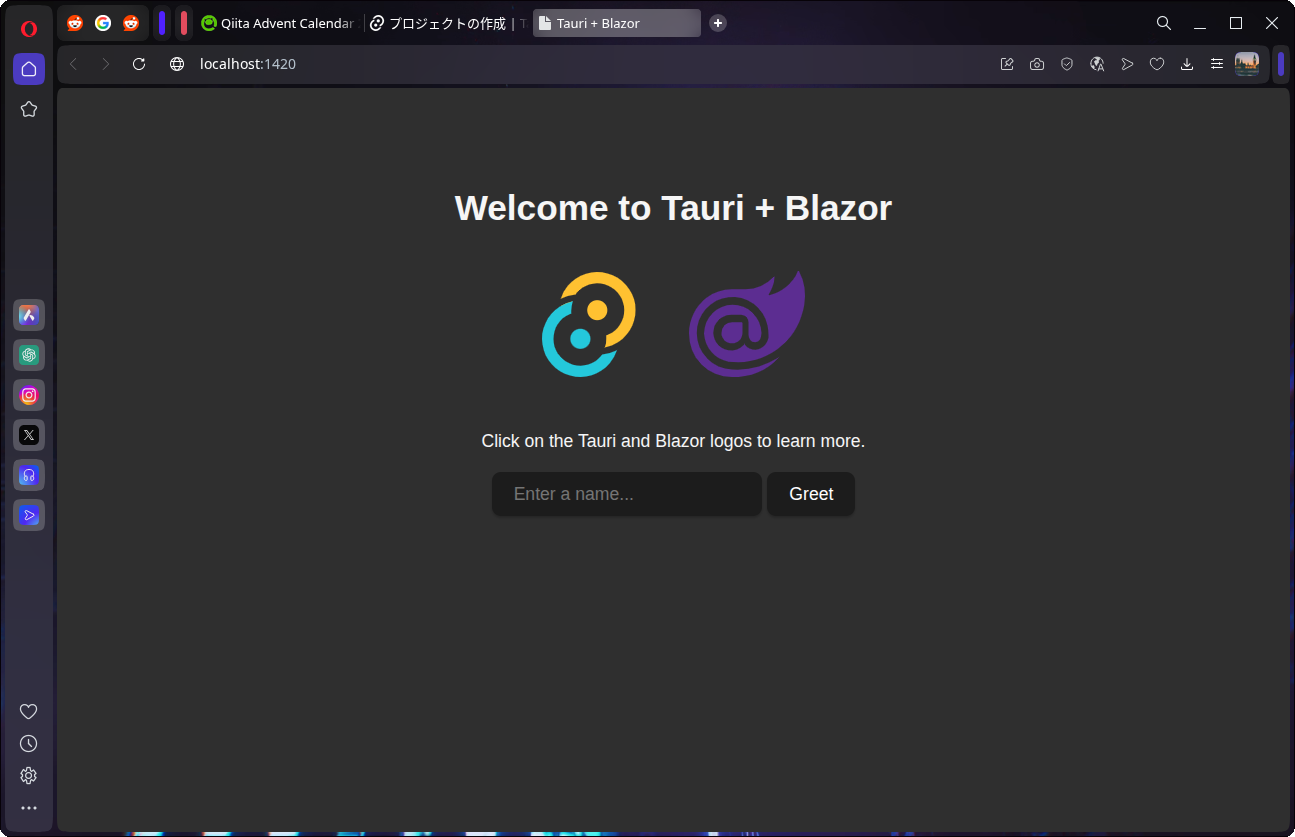Open sidebar heart icon near bottom
The height and width of the screenshot is (837, 1295).
point(29,711)
